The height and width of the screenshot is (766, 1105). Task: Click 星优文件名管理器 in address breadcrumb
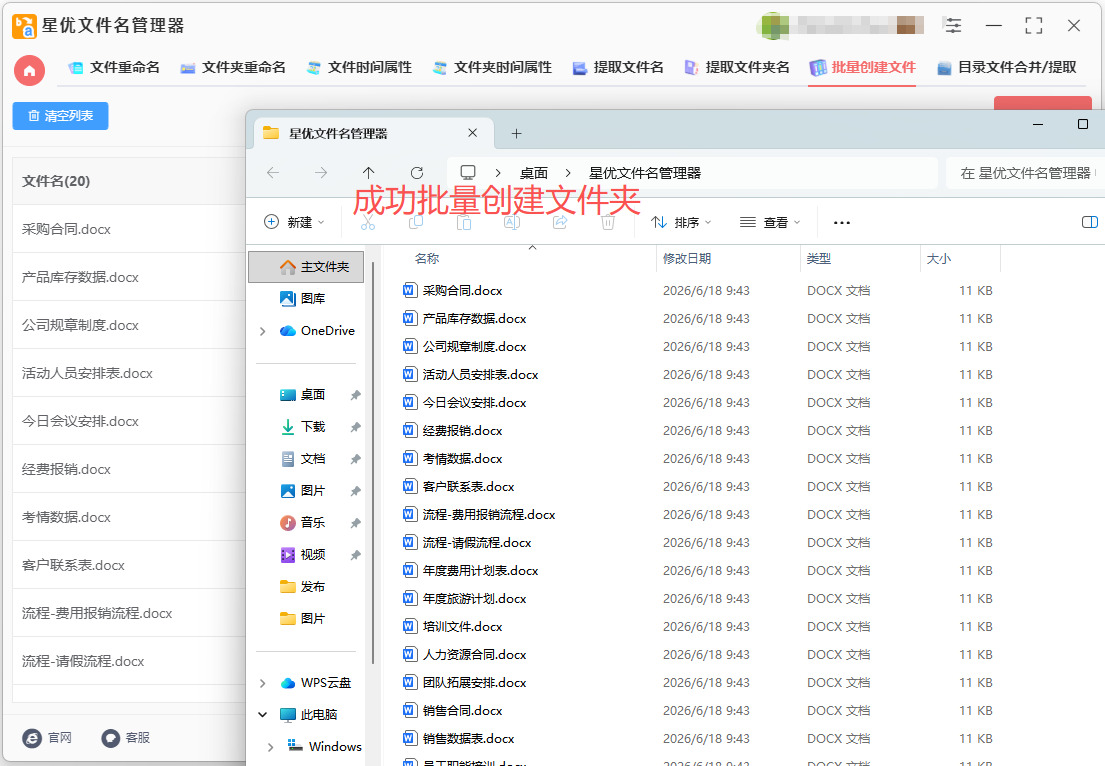645,173
